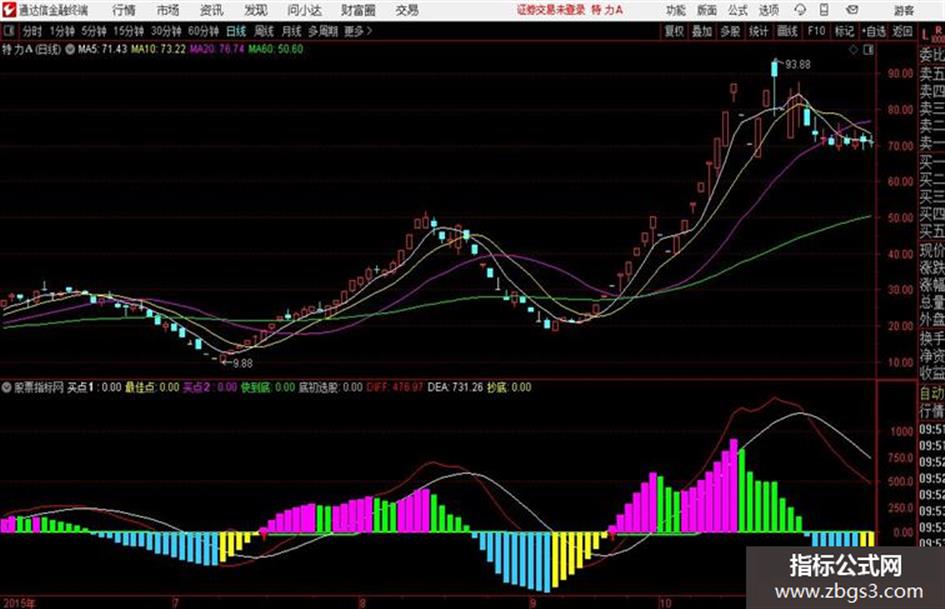
Task: Open the 财富圈 menu
Action: pos(358,10)
